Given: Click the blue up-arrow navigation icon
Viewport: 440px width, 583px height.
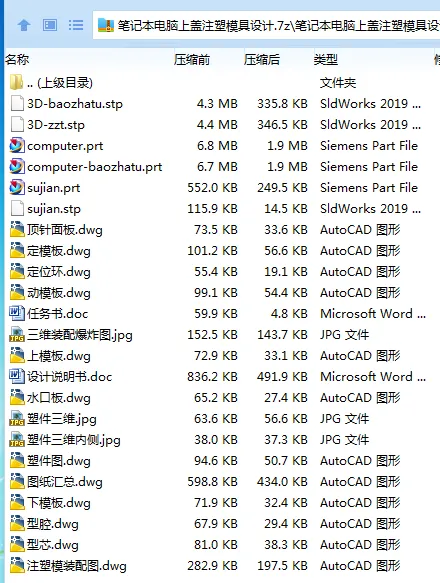Looking at the screenshot, I should click(x=24, y=25).
